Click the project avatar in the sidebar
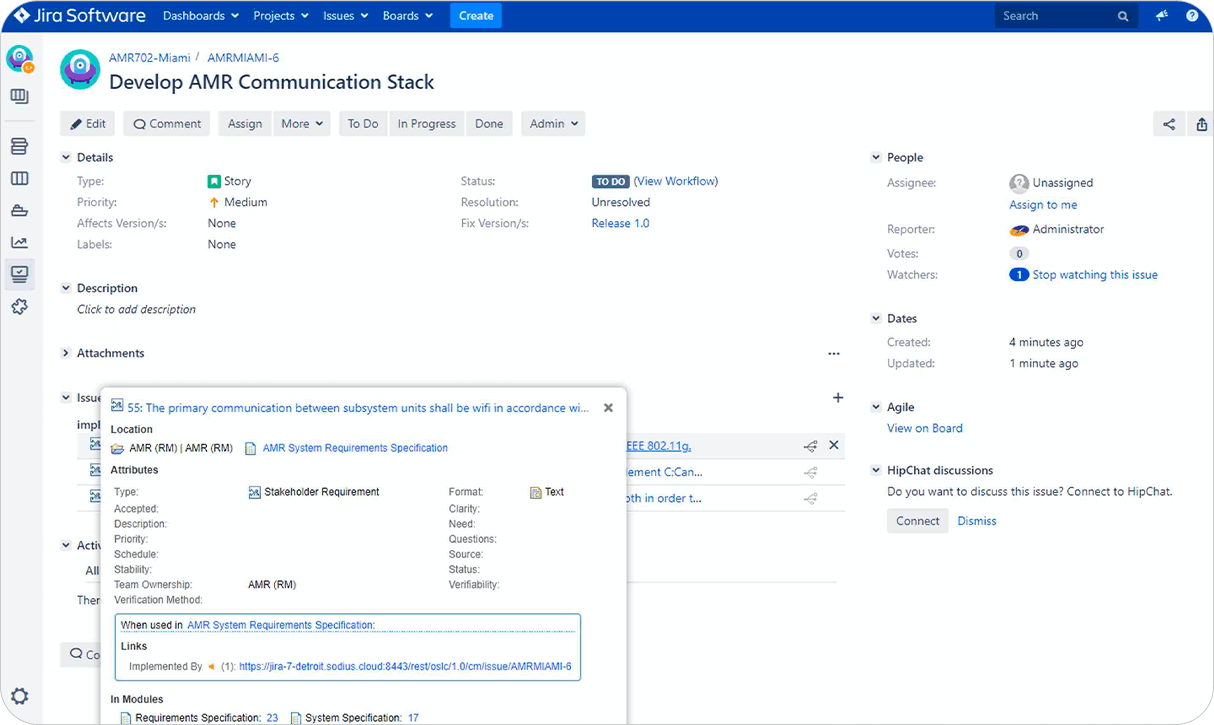Screen dimensions: 1214x725 pyautogui.click(x=20, y=59)
